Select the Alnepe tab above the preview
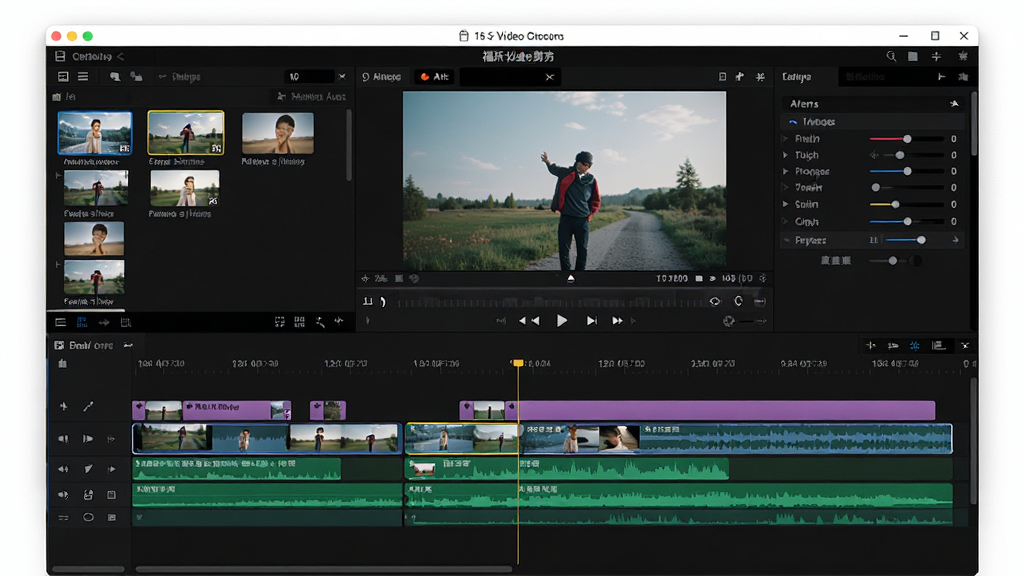Image resolution: width=1024 pixels, height=576 pixels. pyautogui.click(x=381, y=76)
